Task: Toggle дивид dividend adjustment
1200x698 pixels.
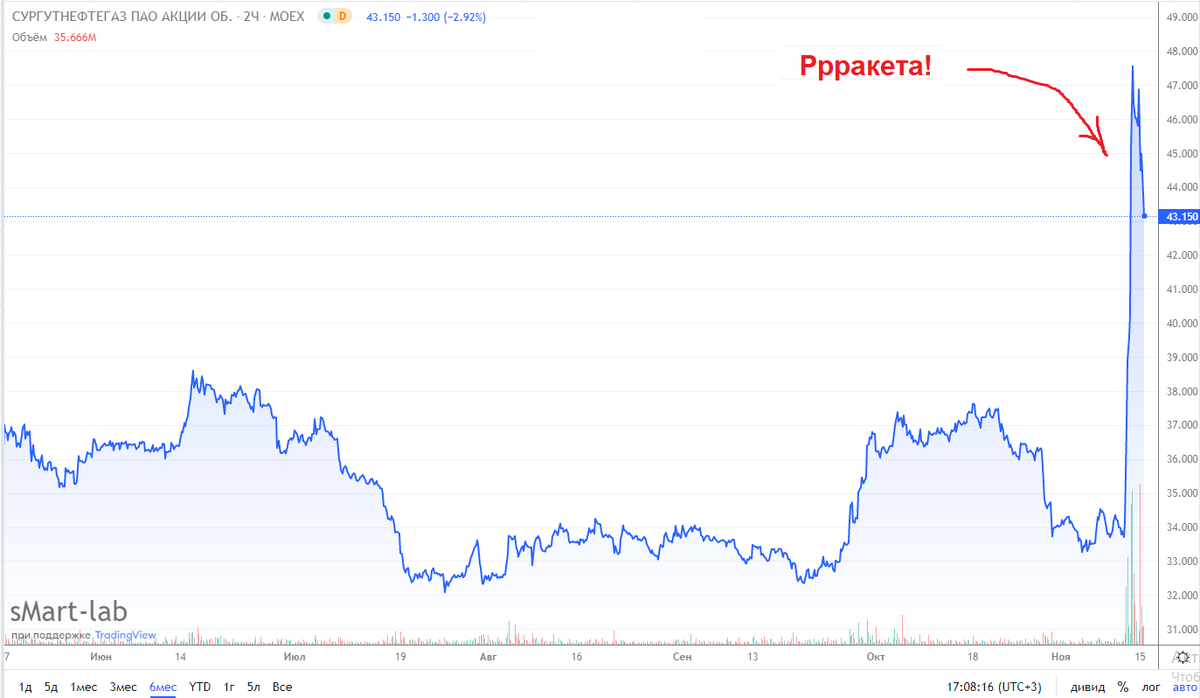Action: pos(1088,687)
